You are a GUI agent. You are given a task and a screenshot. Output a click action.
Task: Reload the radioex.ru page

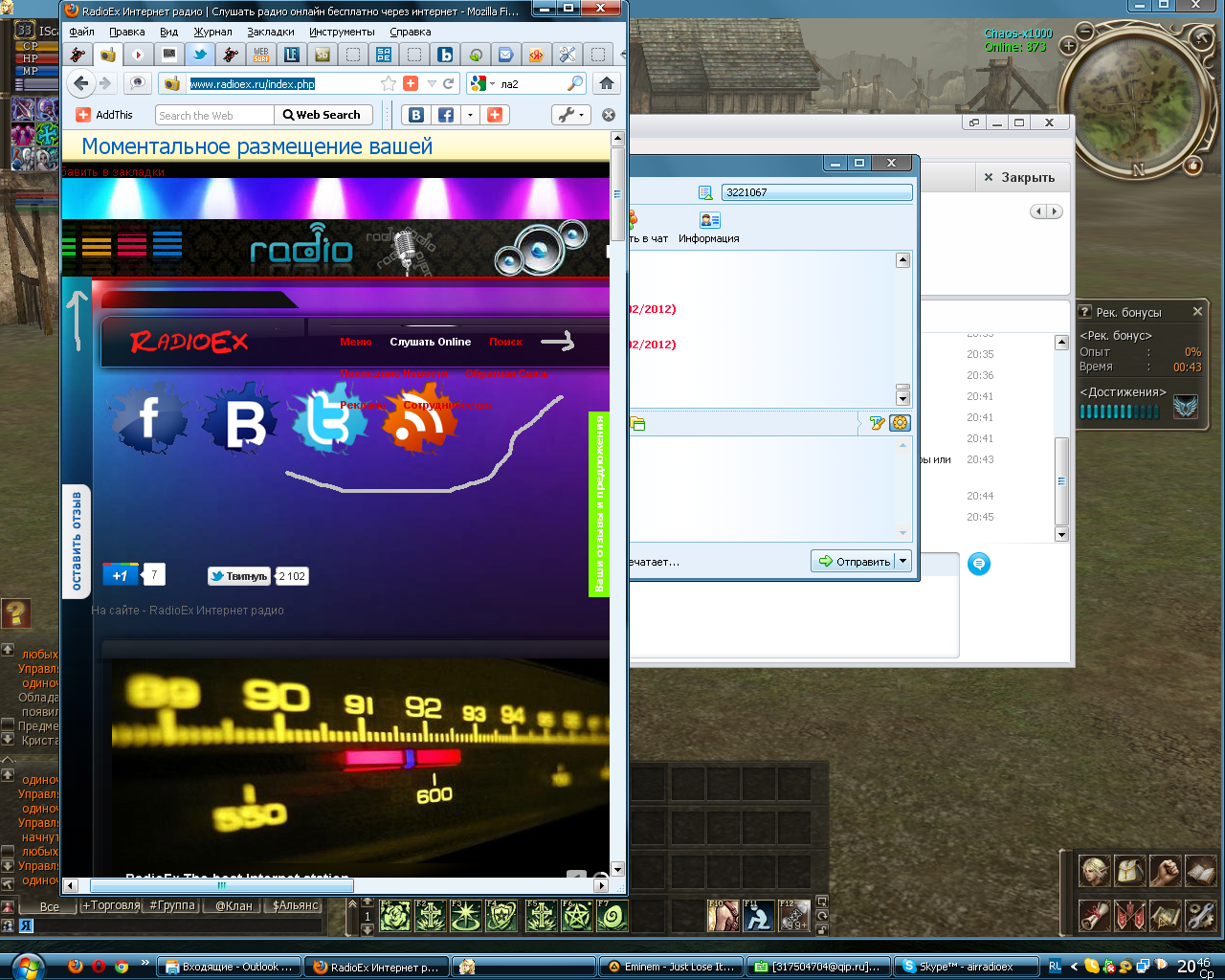448,83
